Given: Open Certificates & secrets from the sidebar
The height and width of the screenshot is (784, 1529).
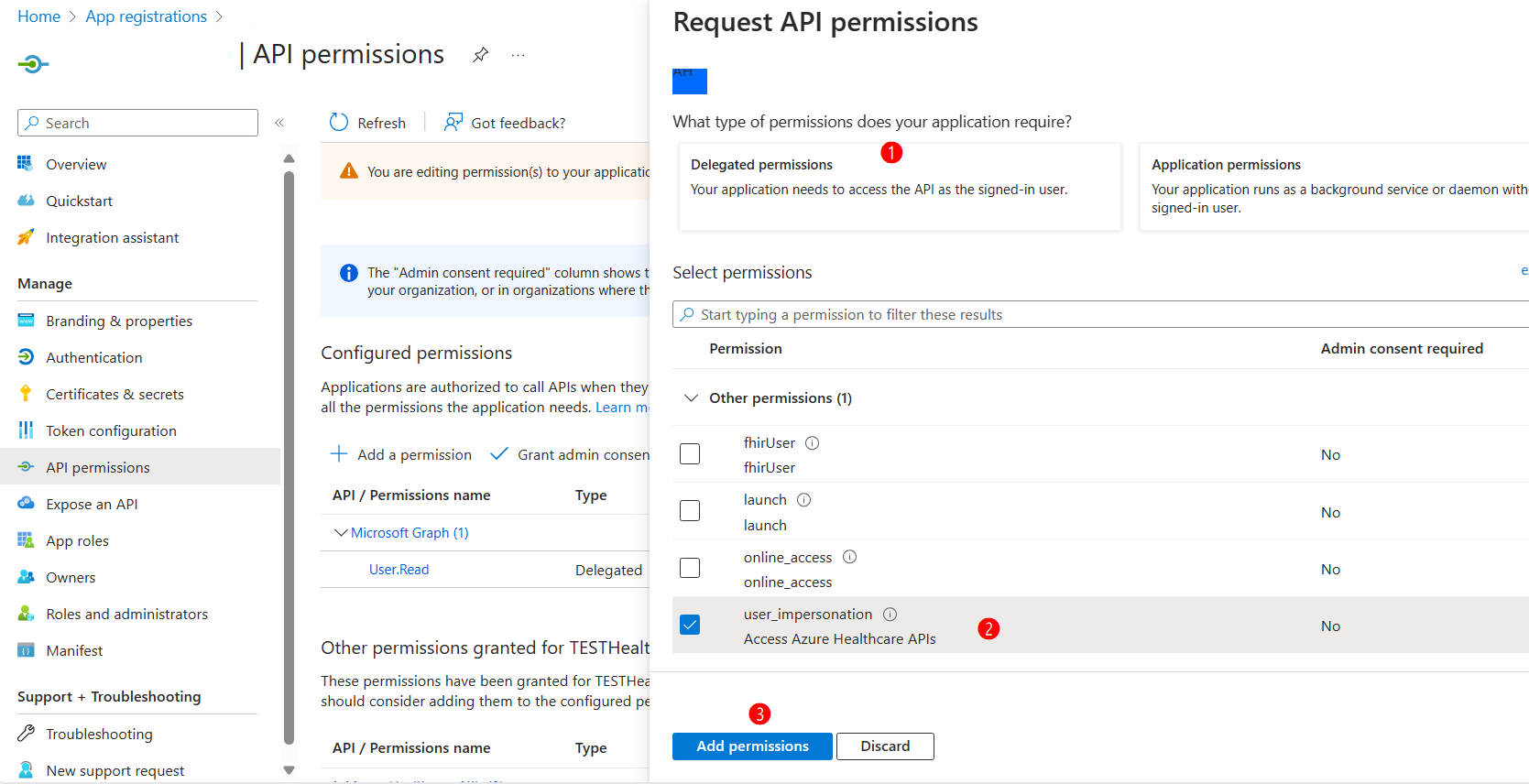Looking at the screenshot, I should coord(115,395).
